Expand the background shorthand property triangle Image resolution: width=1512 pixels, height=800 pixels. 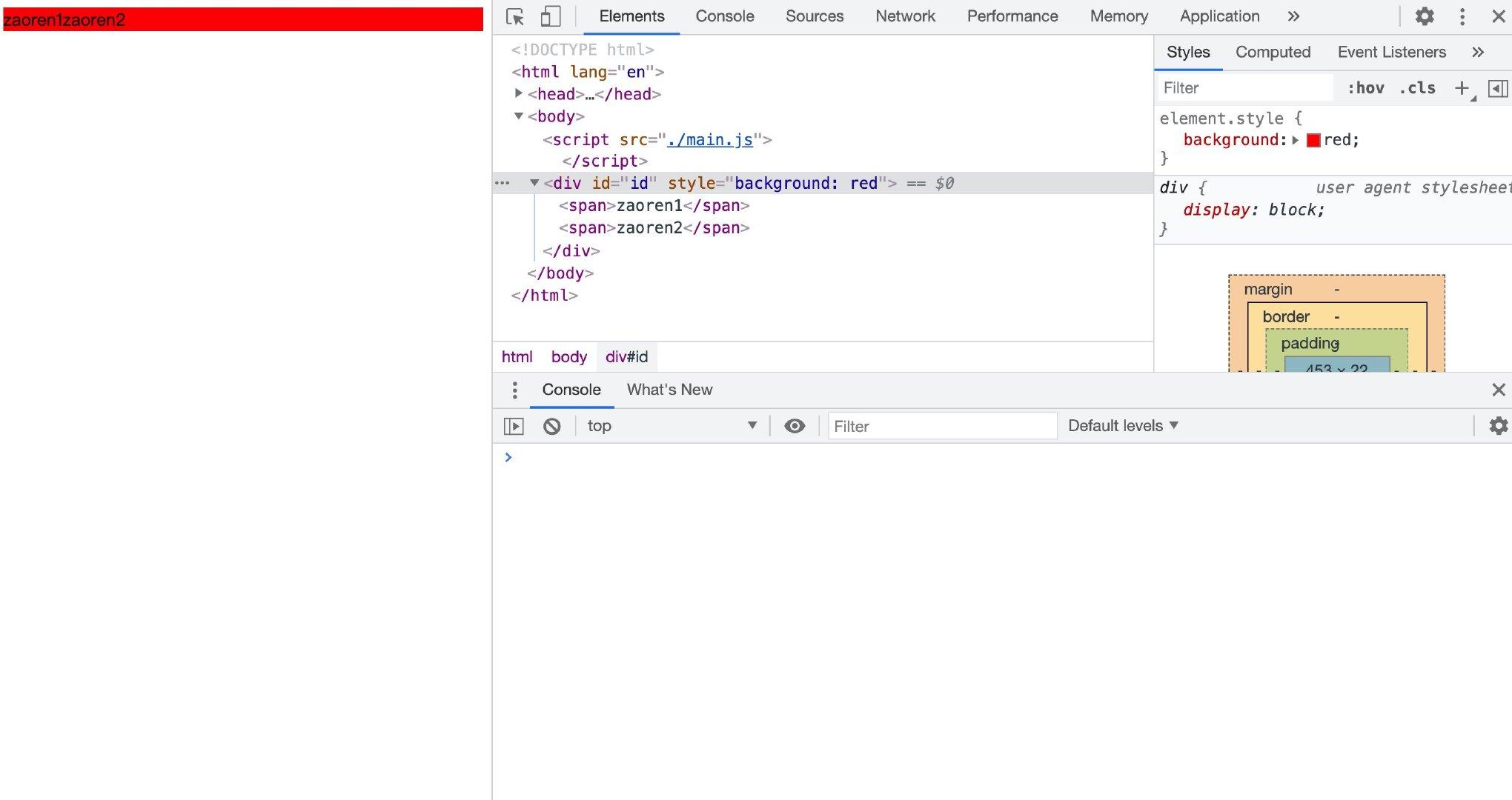(x=1295, y=140)
